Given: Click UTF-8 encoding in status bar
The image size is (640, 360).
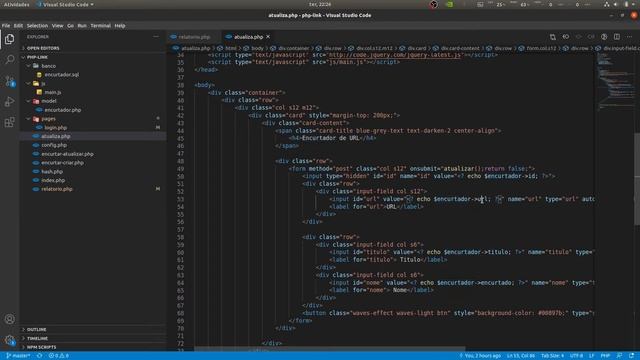Looking at the screenshot, I should tap(576, 356).
